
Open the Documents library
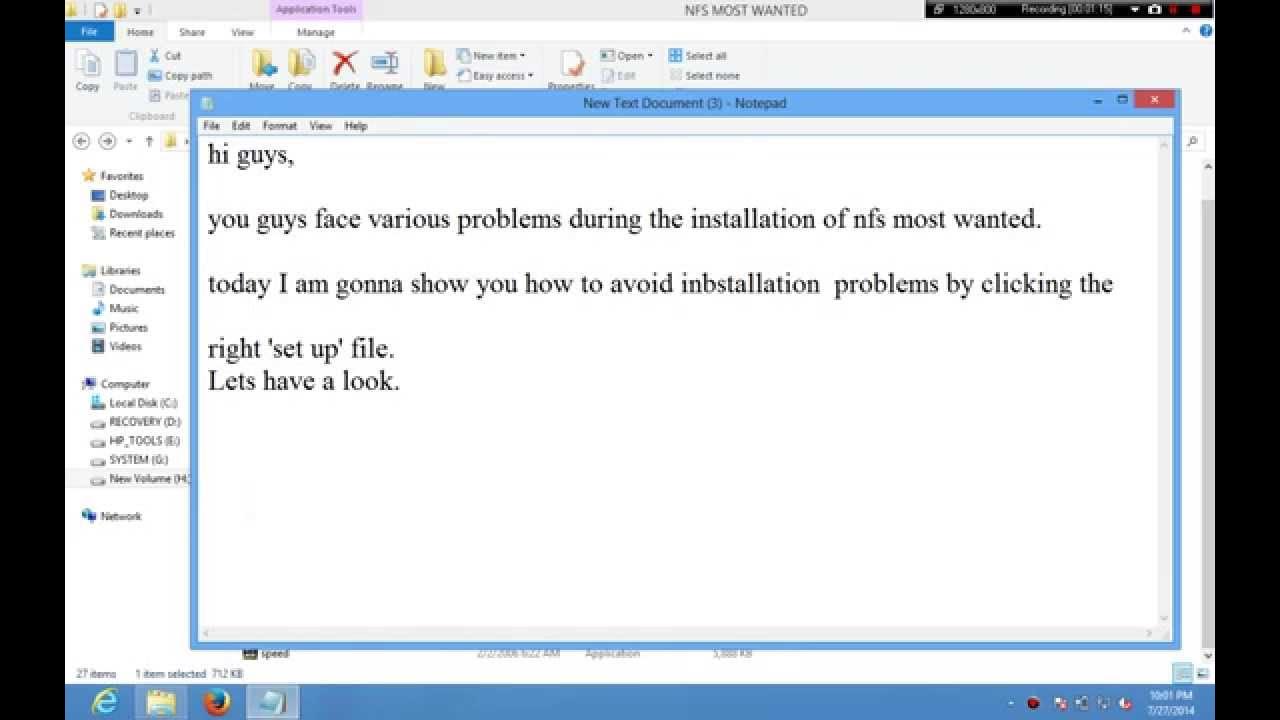pyautogui.click(x=128, y=290)
